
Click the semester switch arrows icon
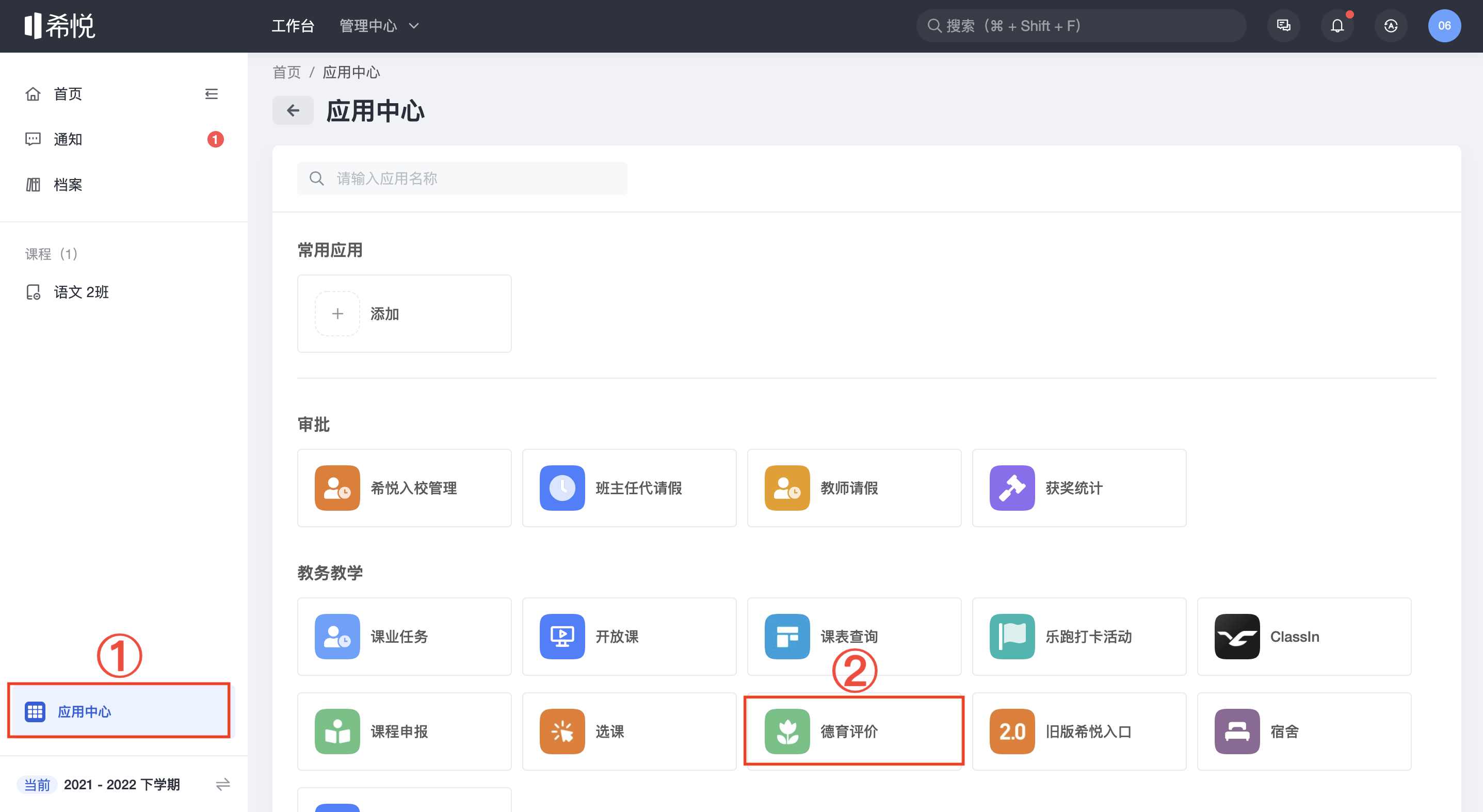[223, 784]
